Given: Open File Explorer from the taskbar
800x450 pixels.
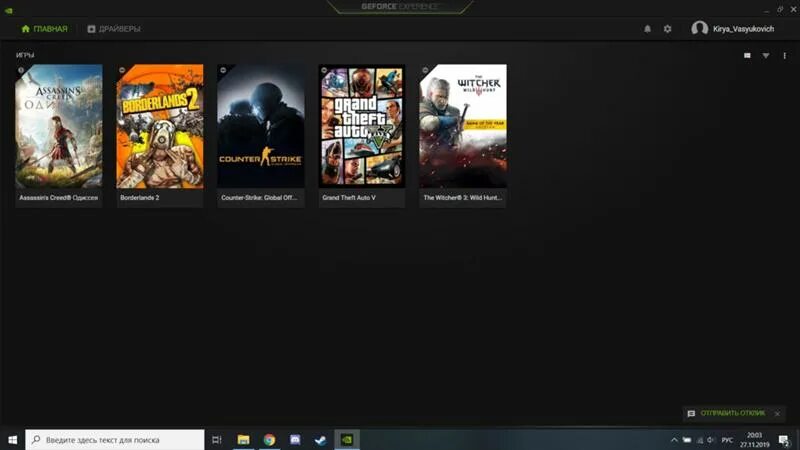Looking at the screenshot, I should (x=243, y=440).
